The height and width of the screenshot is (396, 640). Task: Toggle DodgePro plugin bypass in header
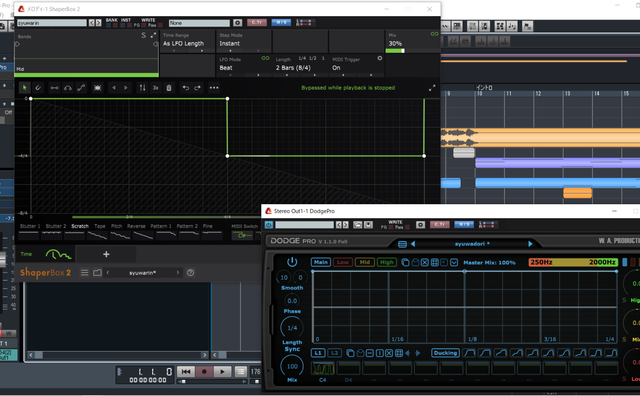tap(269, 225)
